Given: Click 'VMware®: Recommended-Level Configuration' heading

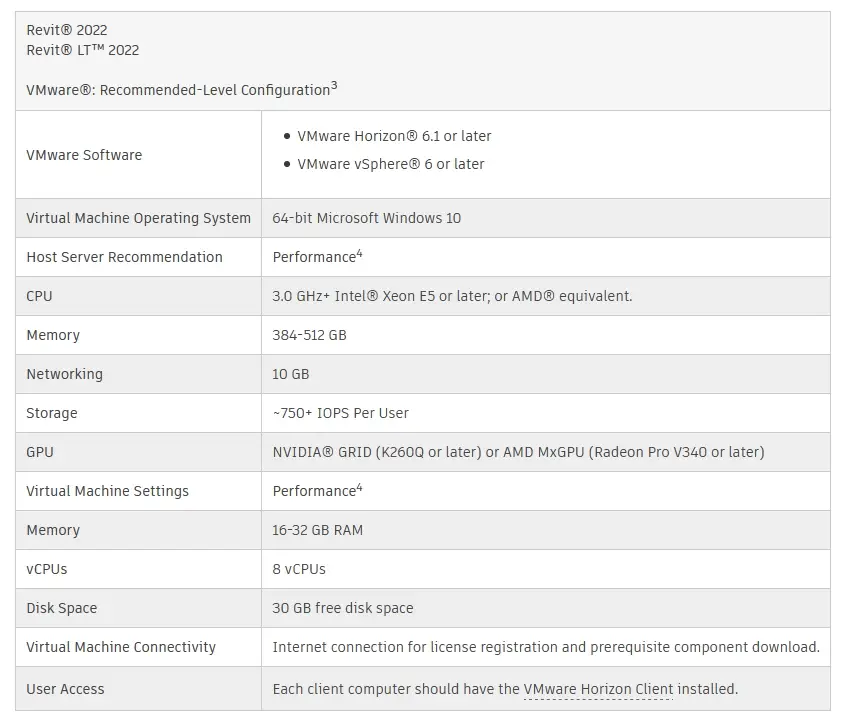Looking at the screenshot, I should click(182, 89).
